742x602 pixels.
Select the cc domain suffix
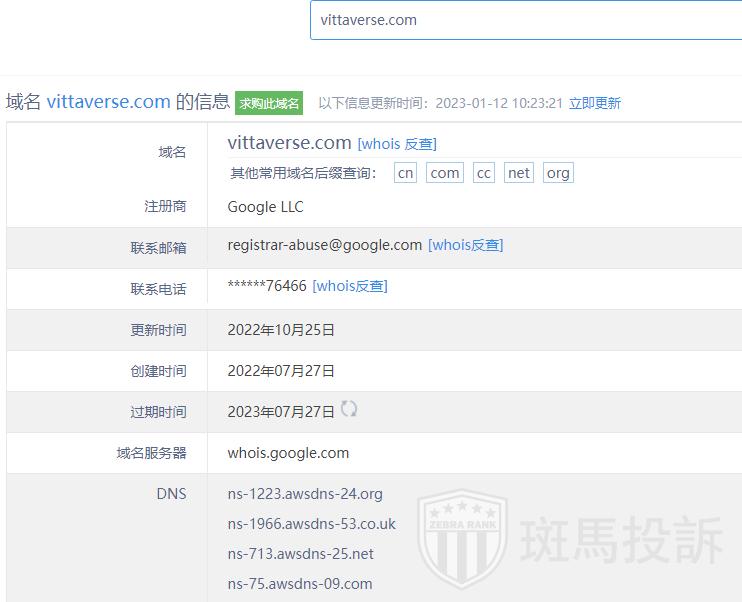[484, 173]
